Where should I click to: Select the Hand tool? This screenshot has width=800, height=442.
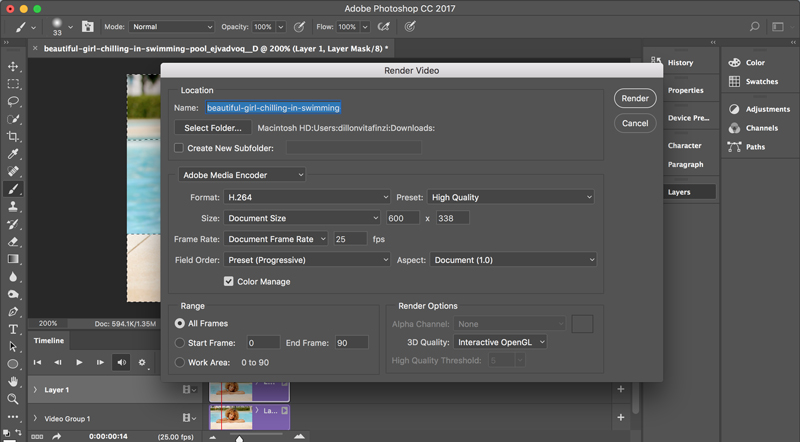pos(13,381)
